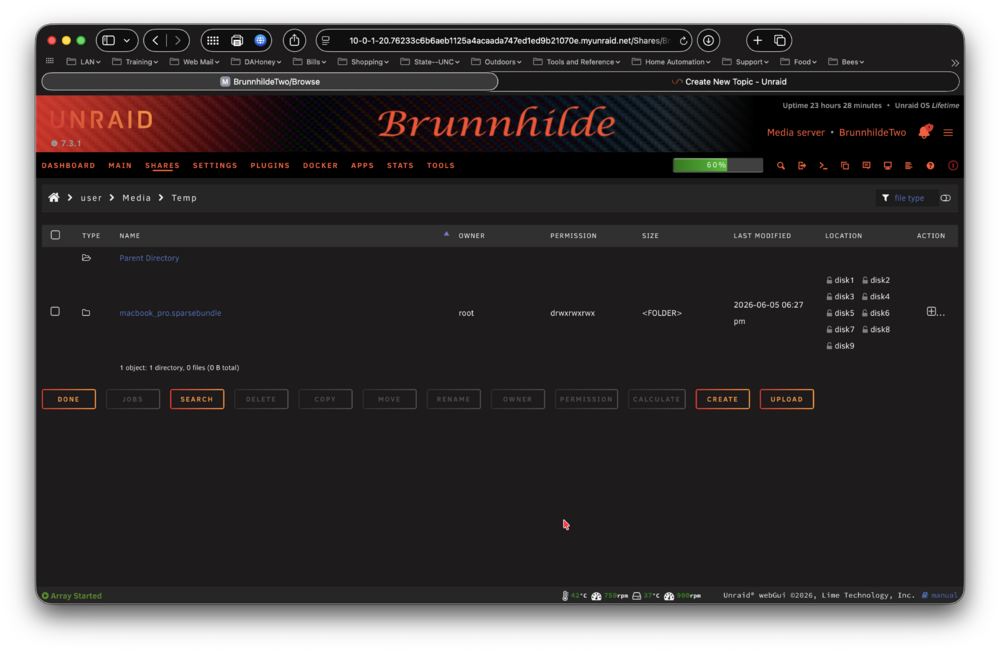Image resolution: width=1000 pixels, height=651 pixels.
Task: Toggle the Safari sidebar icon
Action: coord(108,40)
